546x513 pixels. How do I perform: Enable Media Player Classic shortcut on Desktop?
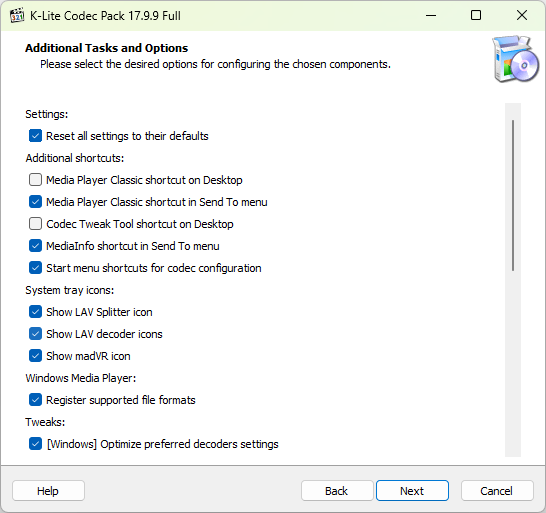click(35, 180)
